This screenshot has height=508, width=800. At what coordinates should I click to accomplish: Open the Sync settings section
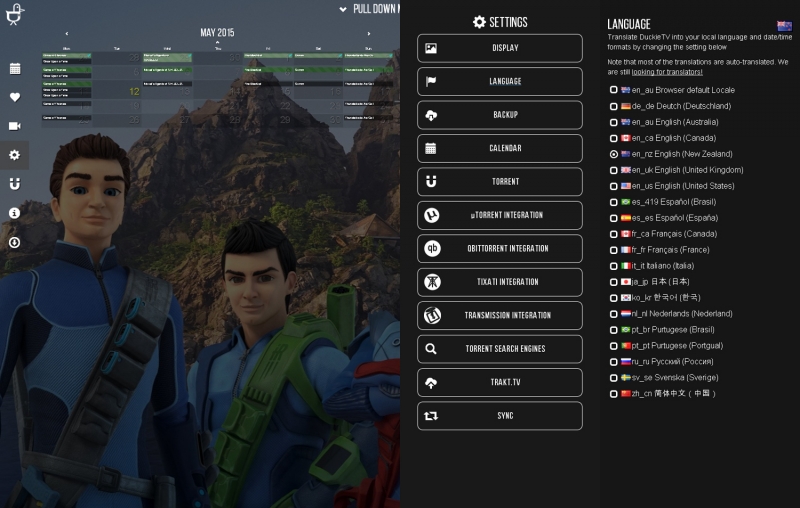pyautogui.click(x=499, y=416)
